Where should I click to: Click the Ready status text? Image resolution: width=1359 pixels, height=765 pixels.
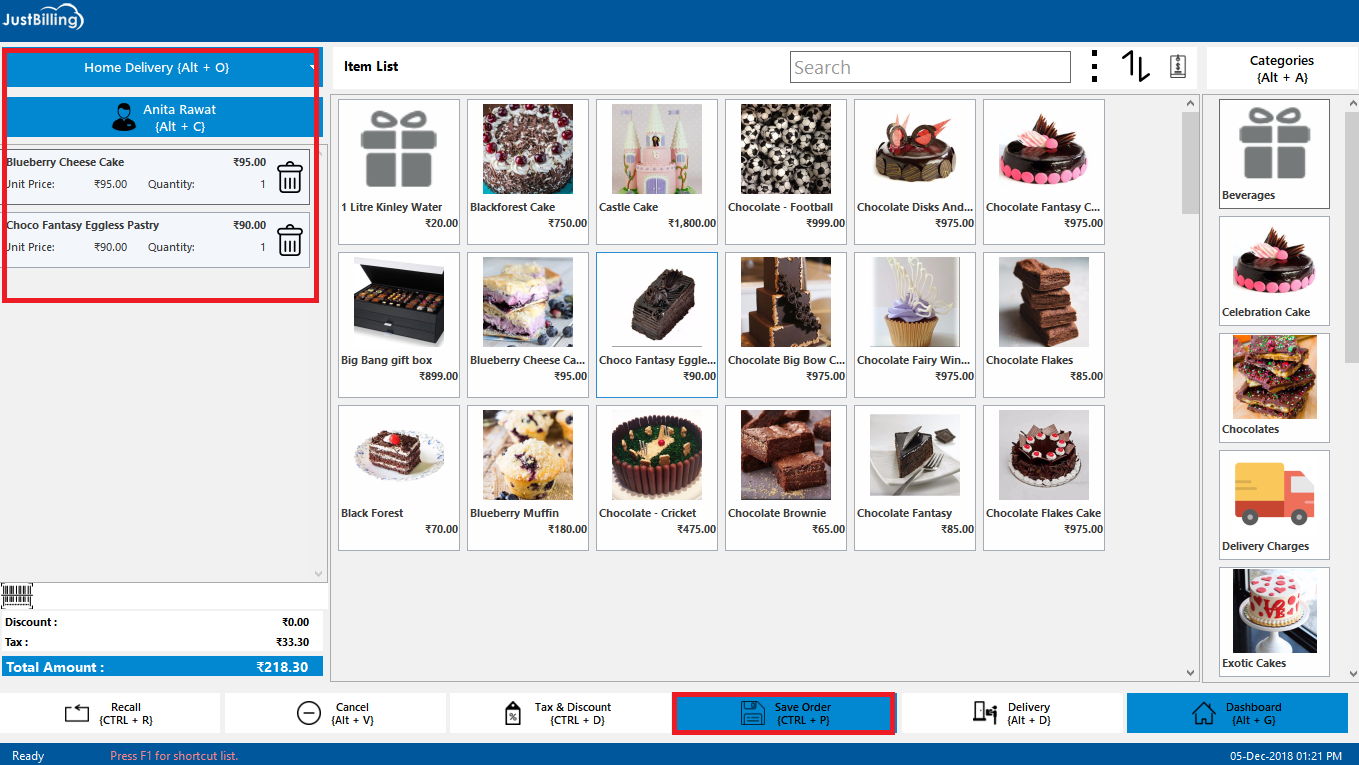point(28,756)
